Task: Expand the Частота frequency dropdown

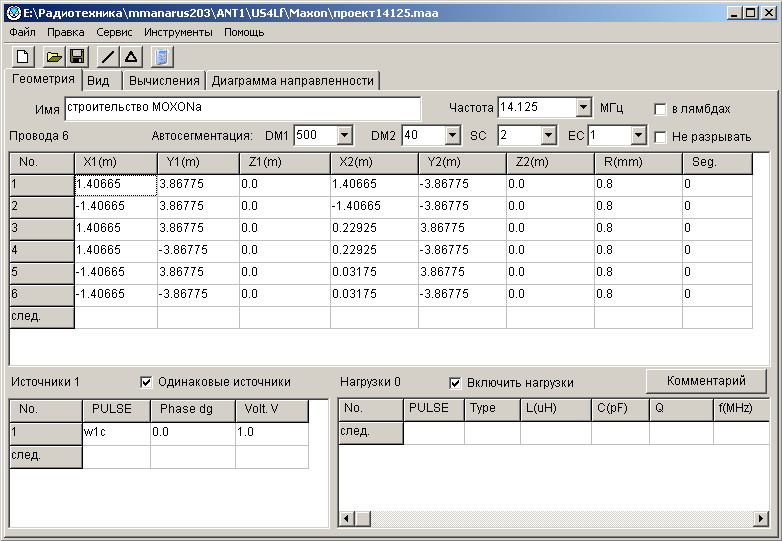Action: (x=584, y=108)
